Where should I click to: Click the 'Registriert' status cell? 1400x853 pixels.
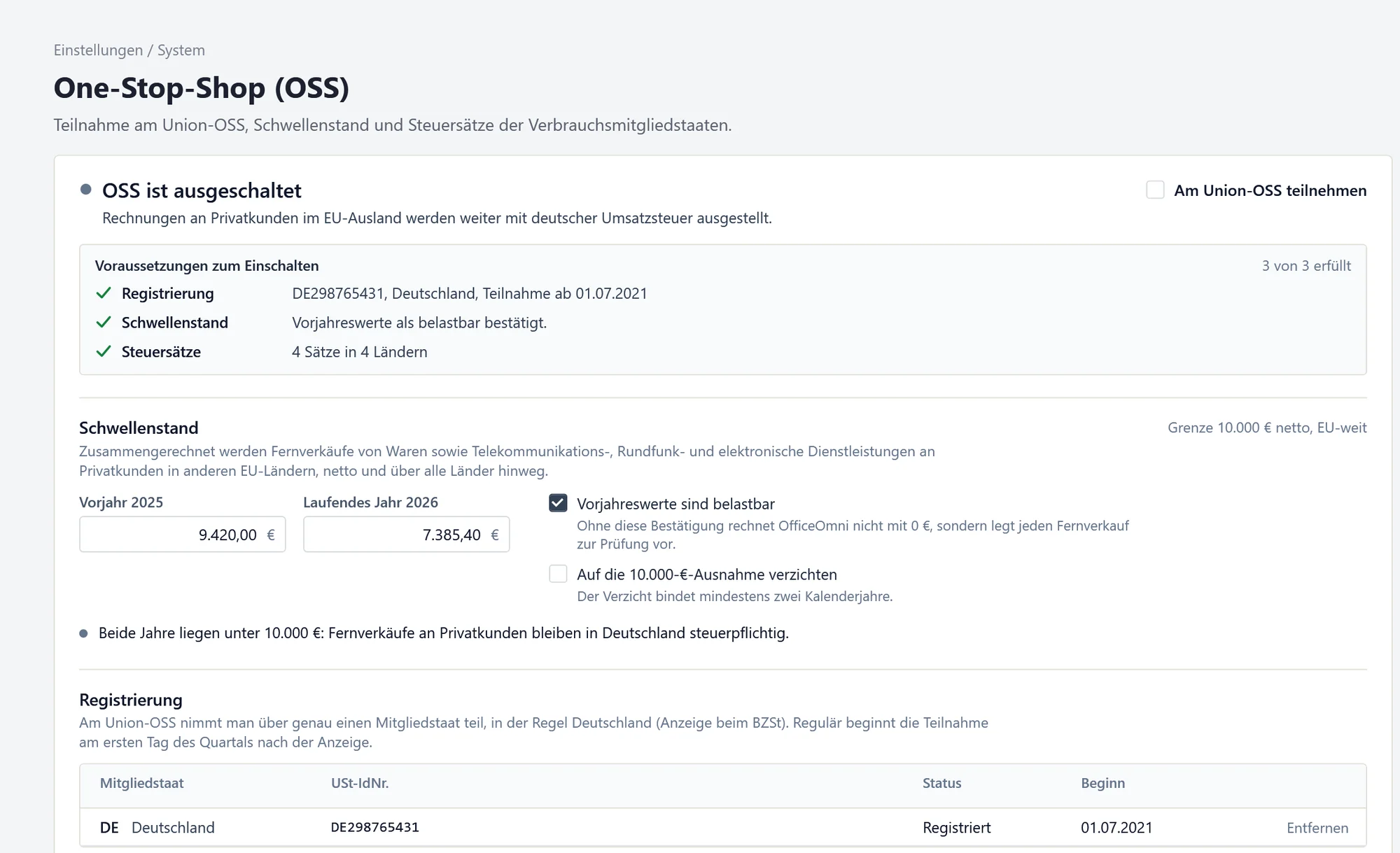point(957,828)
